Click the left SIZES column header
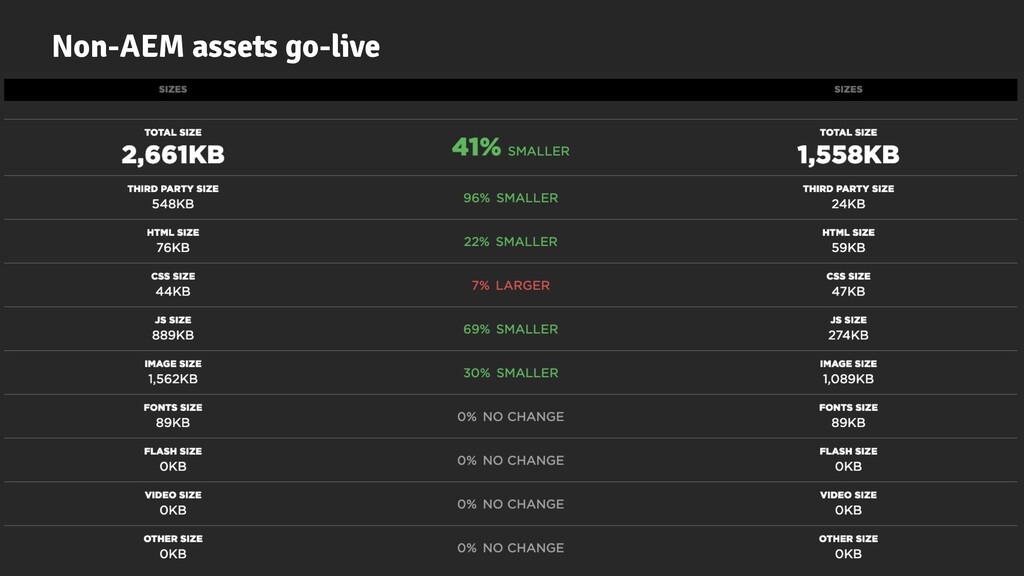 pos(173,89)
